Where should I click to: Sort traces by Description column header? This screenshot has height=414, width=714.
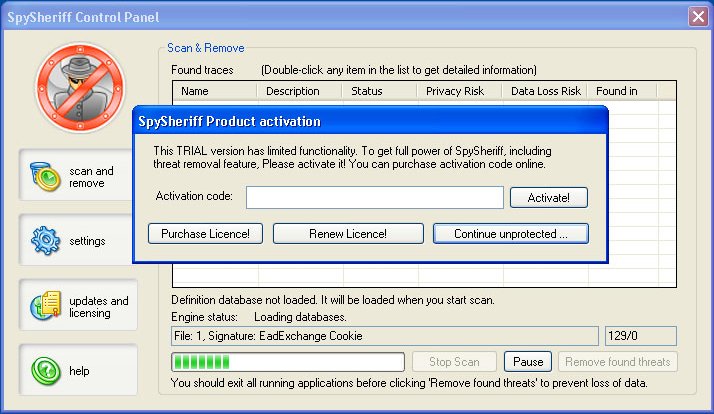(x=299, y=91)
